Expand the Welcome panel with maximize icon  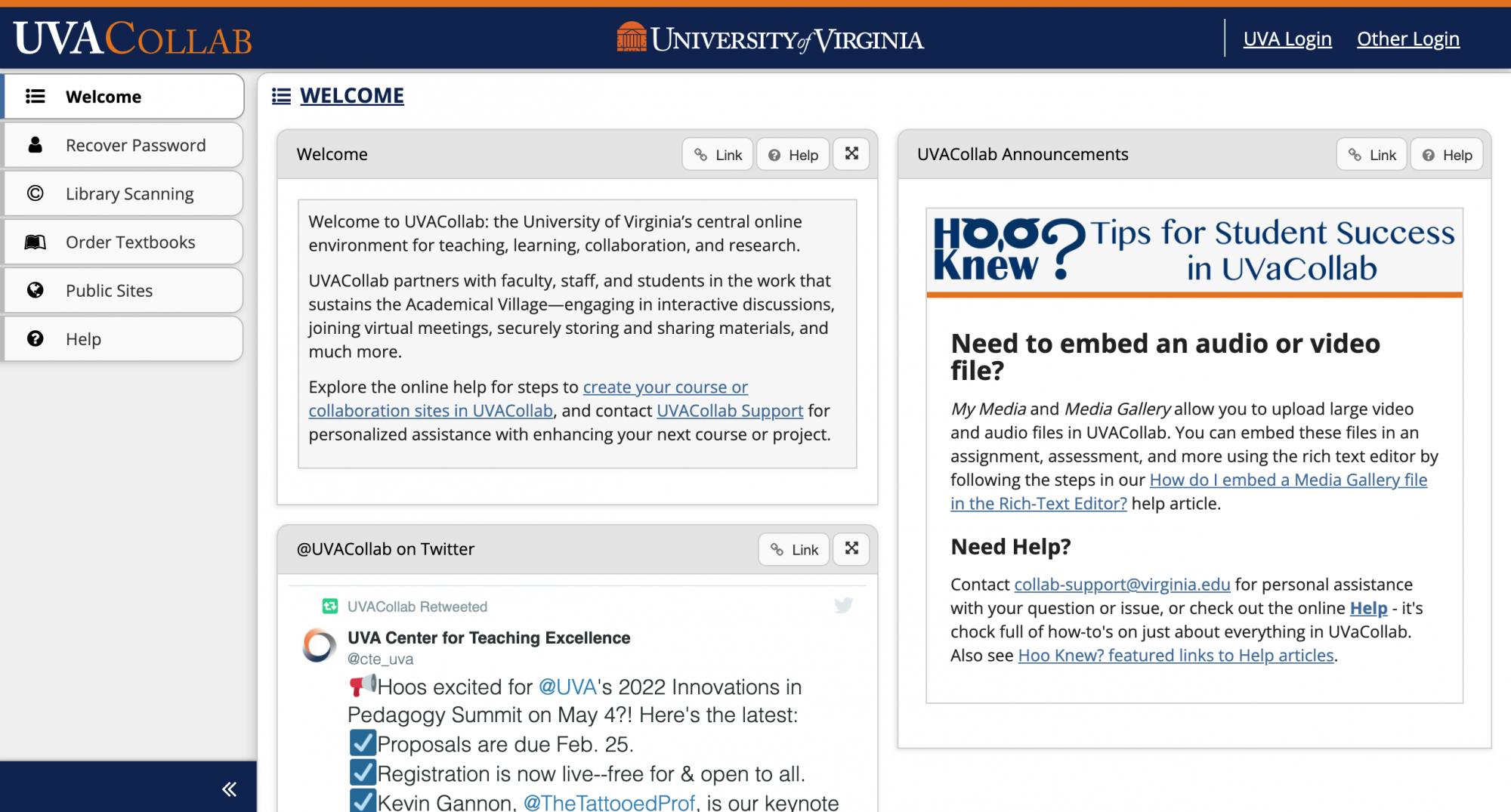point(851,154)
